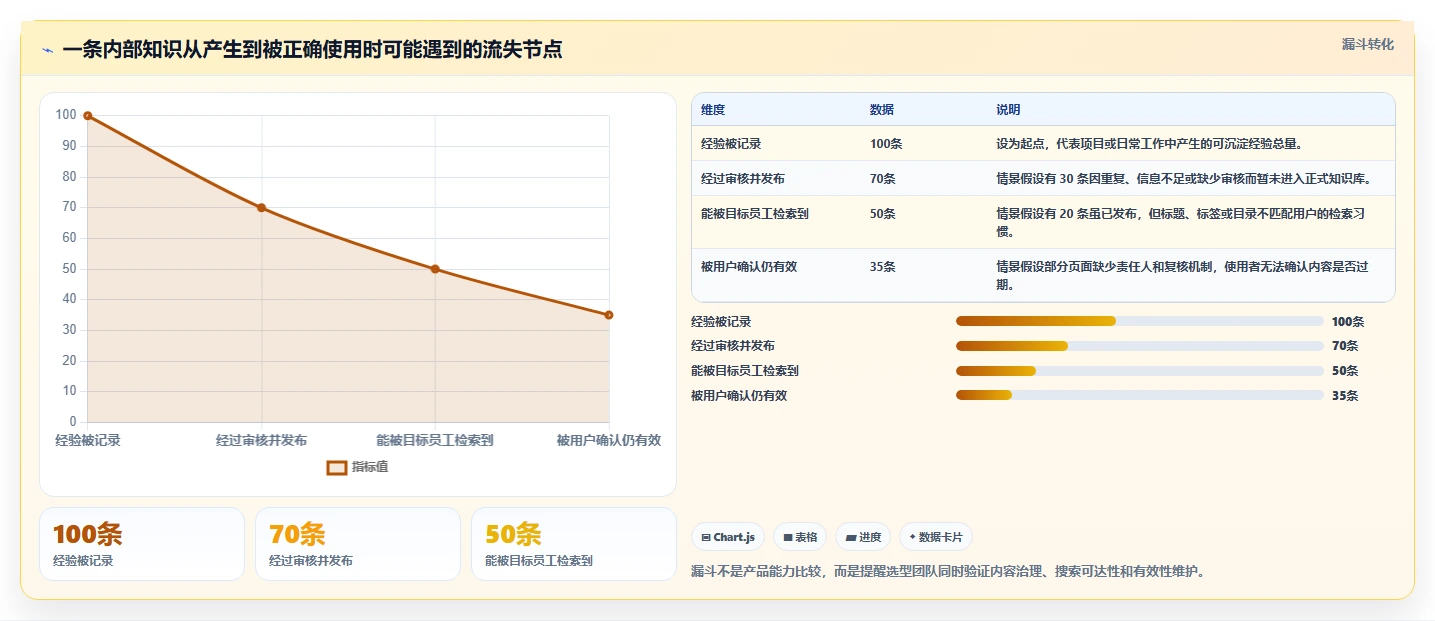
Task: Click the 表格 chip
Action: pyautogui.click(x=800, y=537)
